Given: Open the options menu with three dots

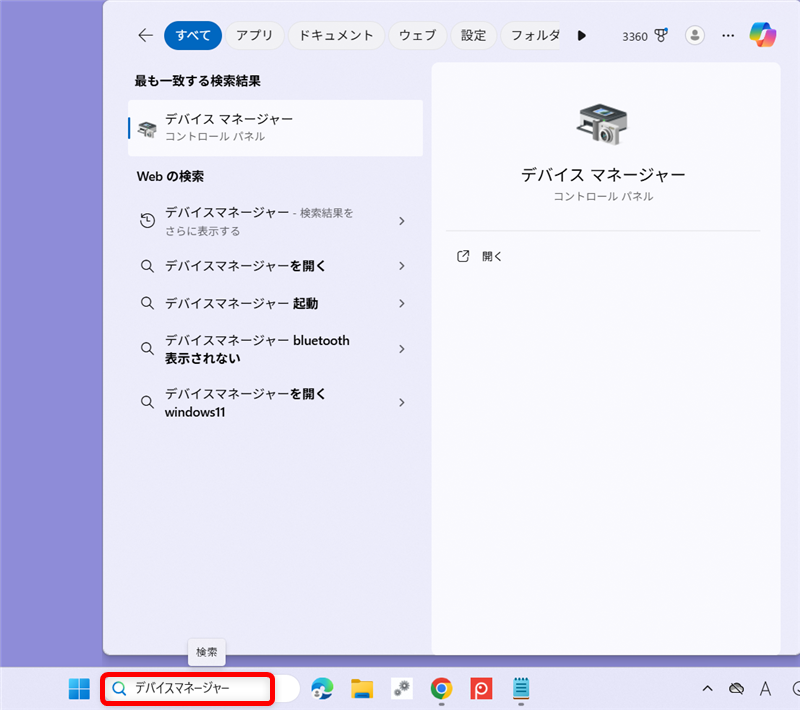Looking at the screenshot, I should (728, 36).
